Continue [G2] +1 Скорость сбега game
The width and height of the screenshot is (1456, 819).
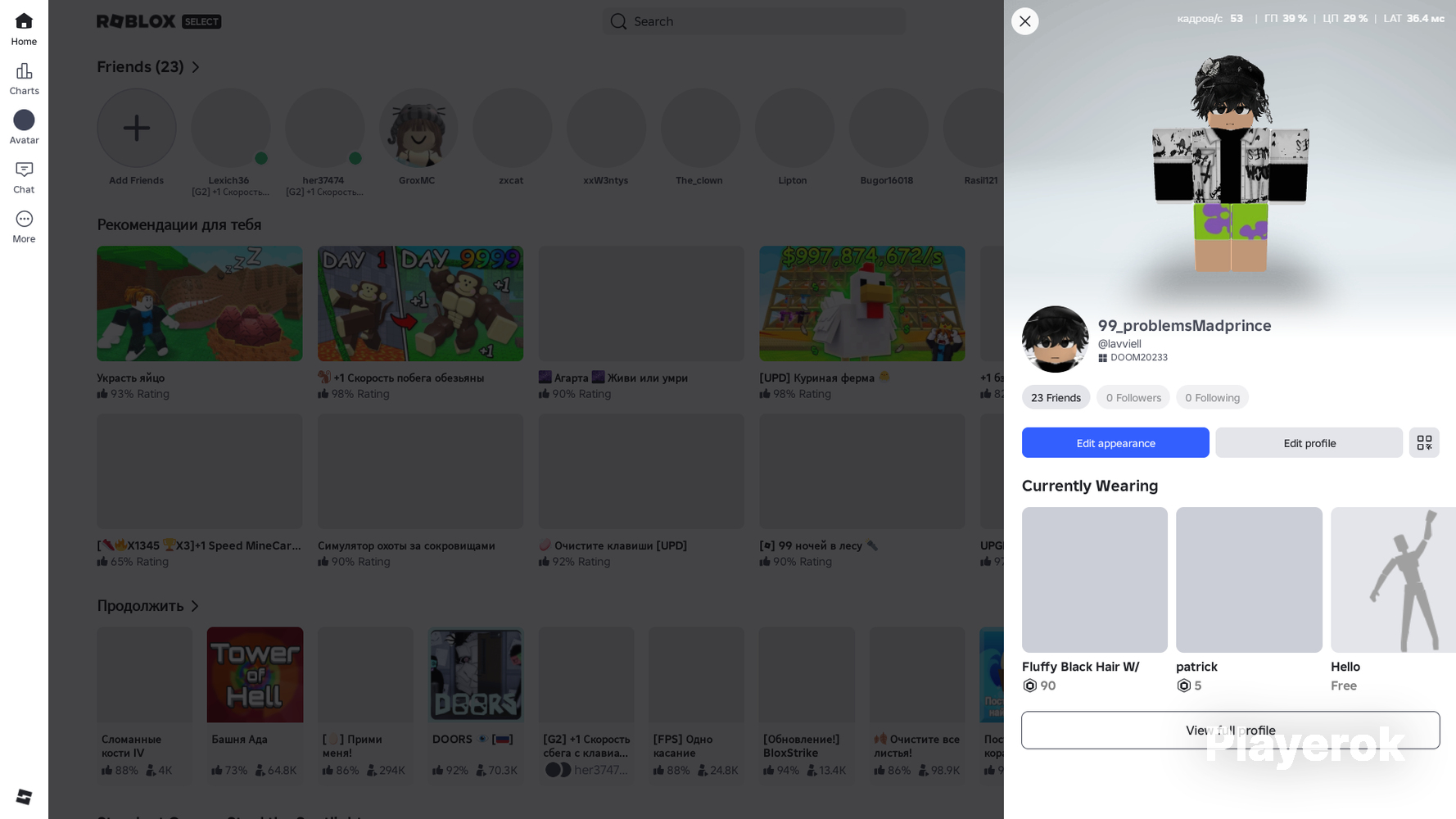click(586, 675)
